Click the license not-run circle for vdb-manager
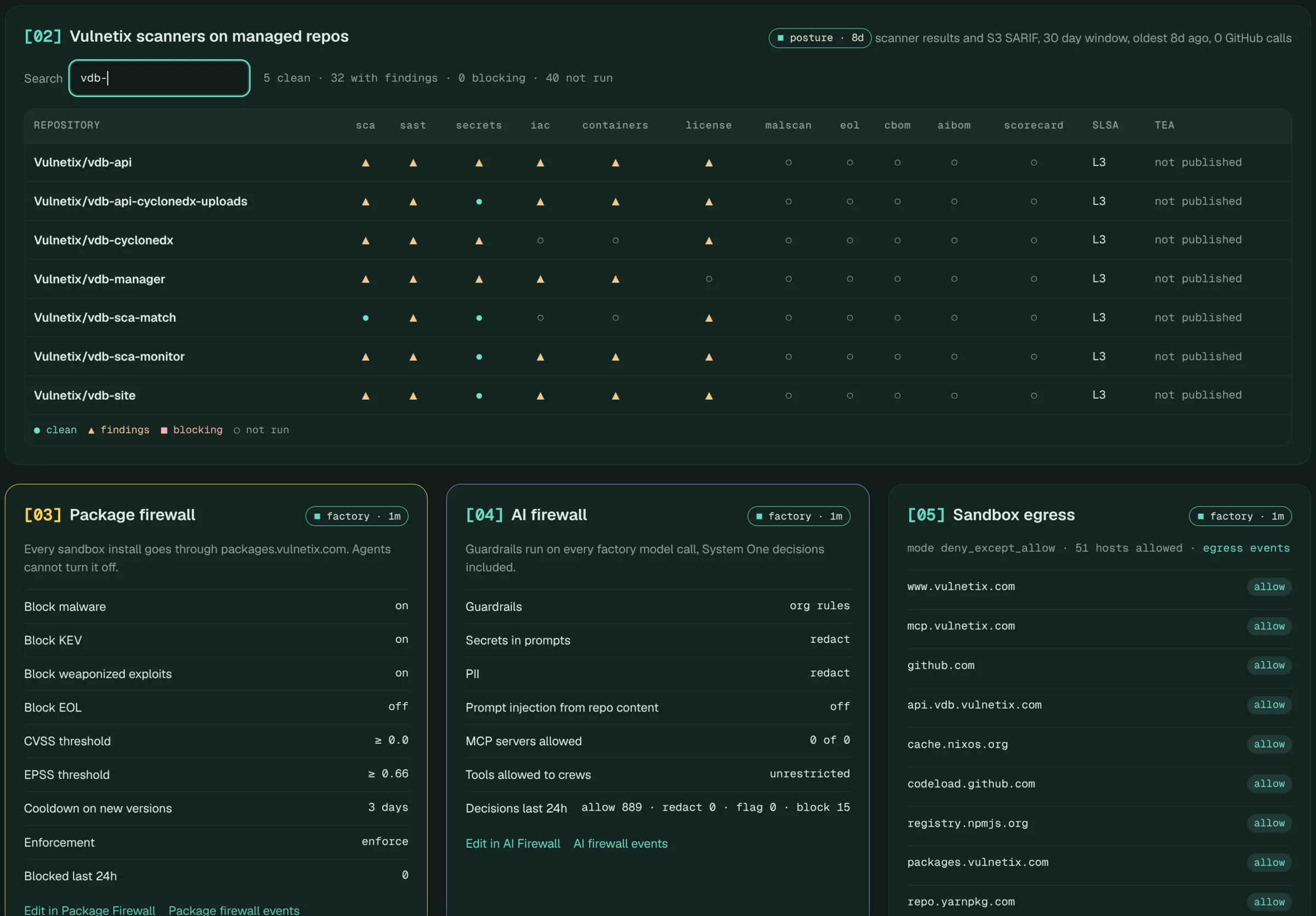1316x916 pixels. click(x=709, y=279)
